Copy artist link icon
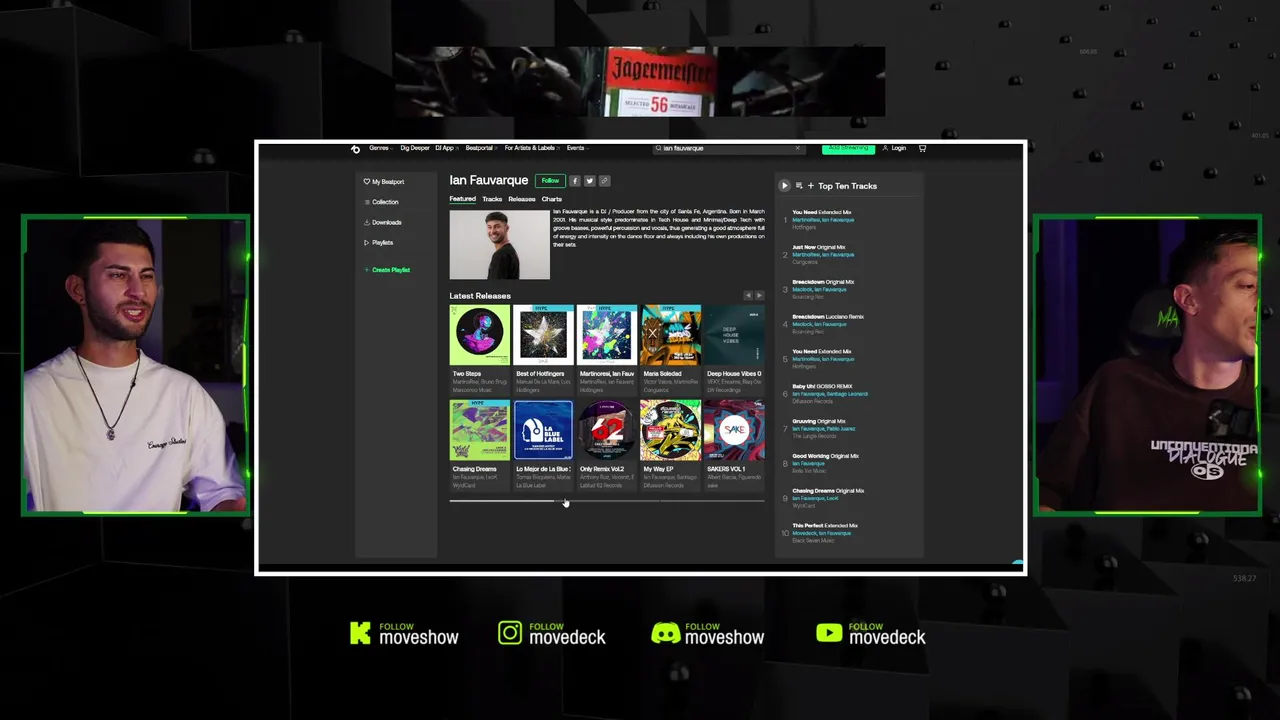1280x720 pixels. [x=605, y=181]
